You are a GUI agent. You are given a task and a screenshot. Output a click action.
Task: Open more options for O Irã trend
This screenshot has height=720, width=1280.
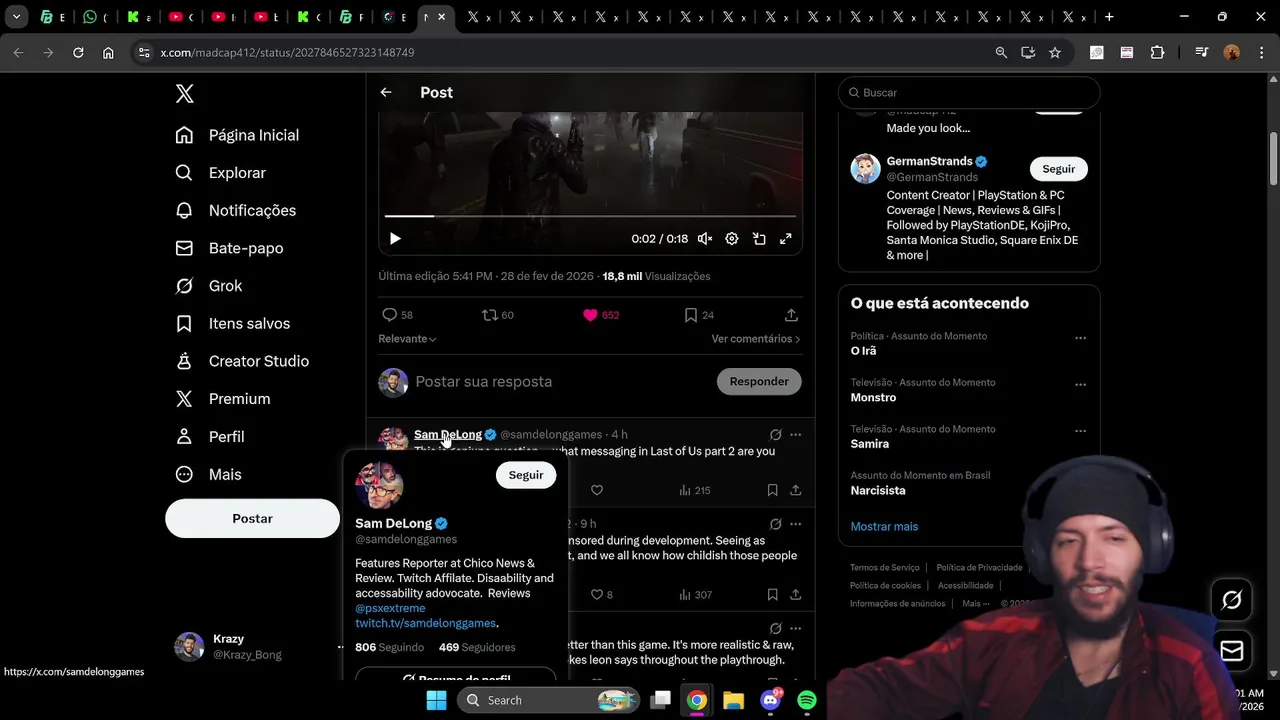(1080, 338)
